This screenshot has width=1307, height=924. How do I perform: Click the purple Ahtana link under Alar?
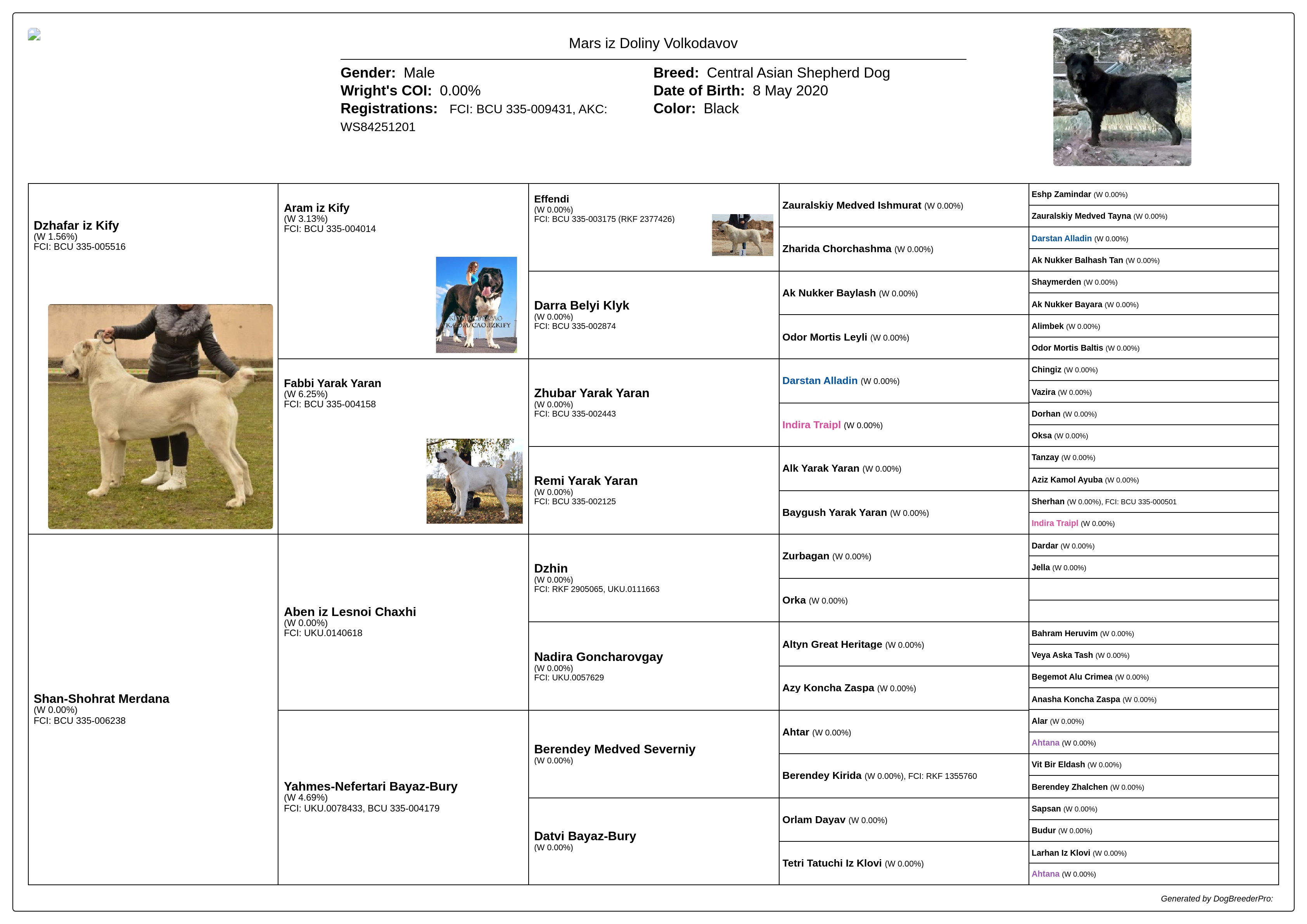point(1045,742)
